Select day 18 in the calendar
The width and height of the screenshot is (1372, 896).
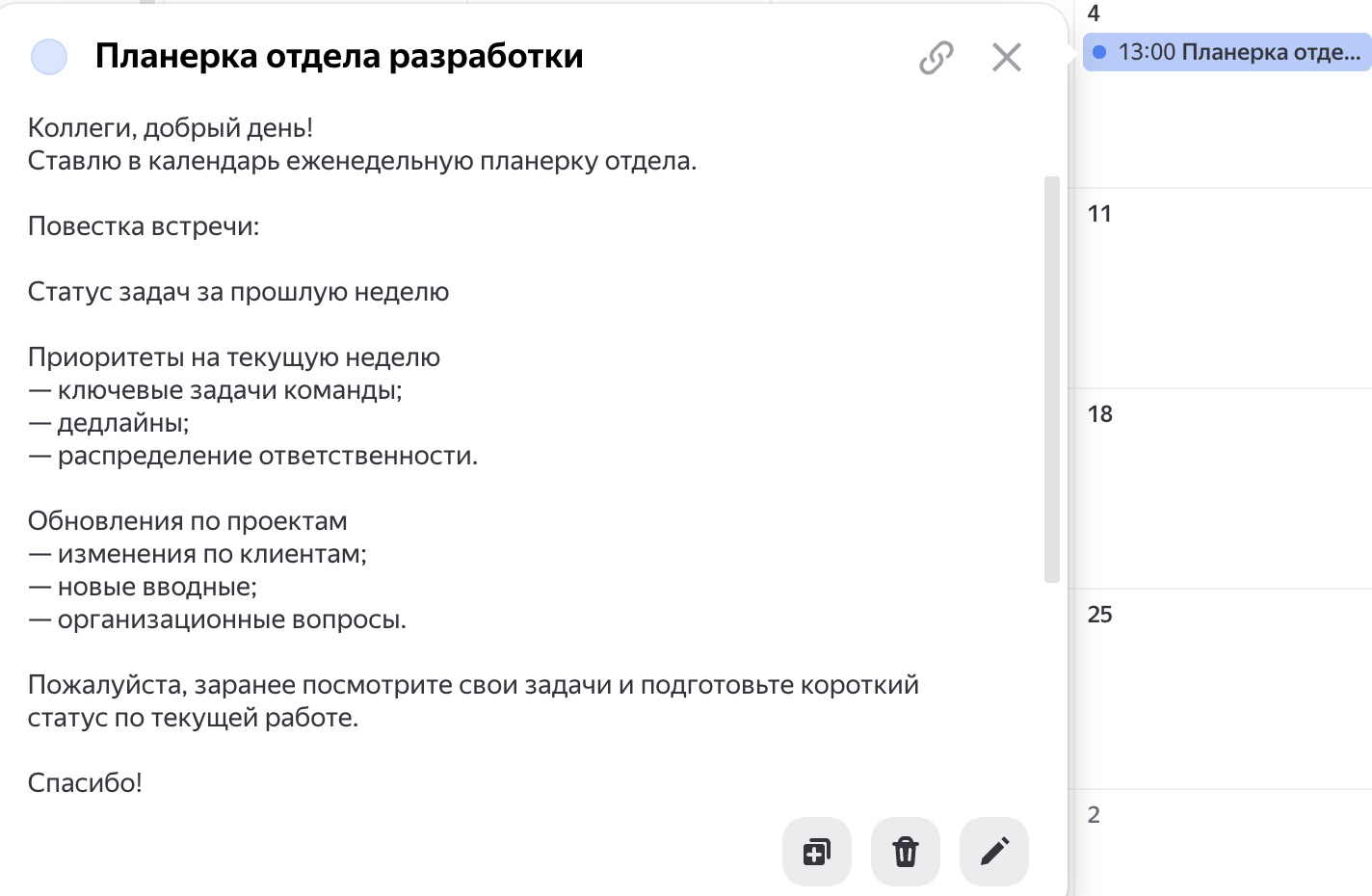pyautogui.click(x=1099, y=414)
